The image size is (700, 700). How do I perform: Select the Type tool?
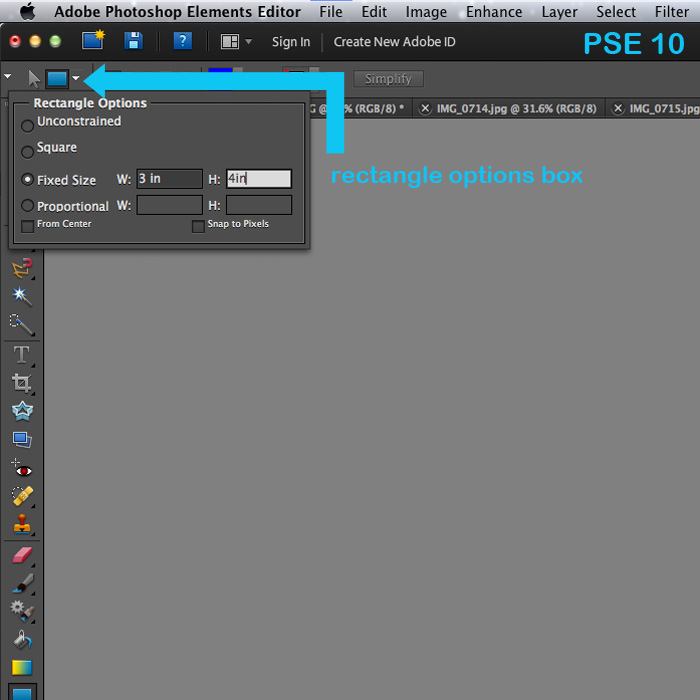tap(21, 355)
